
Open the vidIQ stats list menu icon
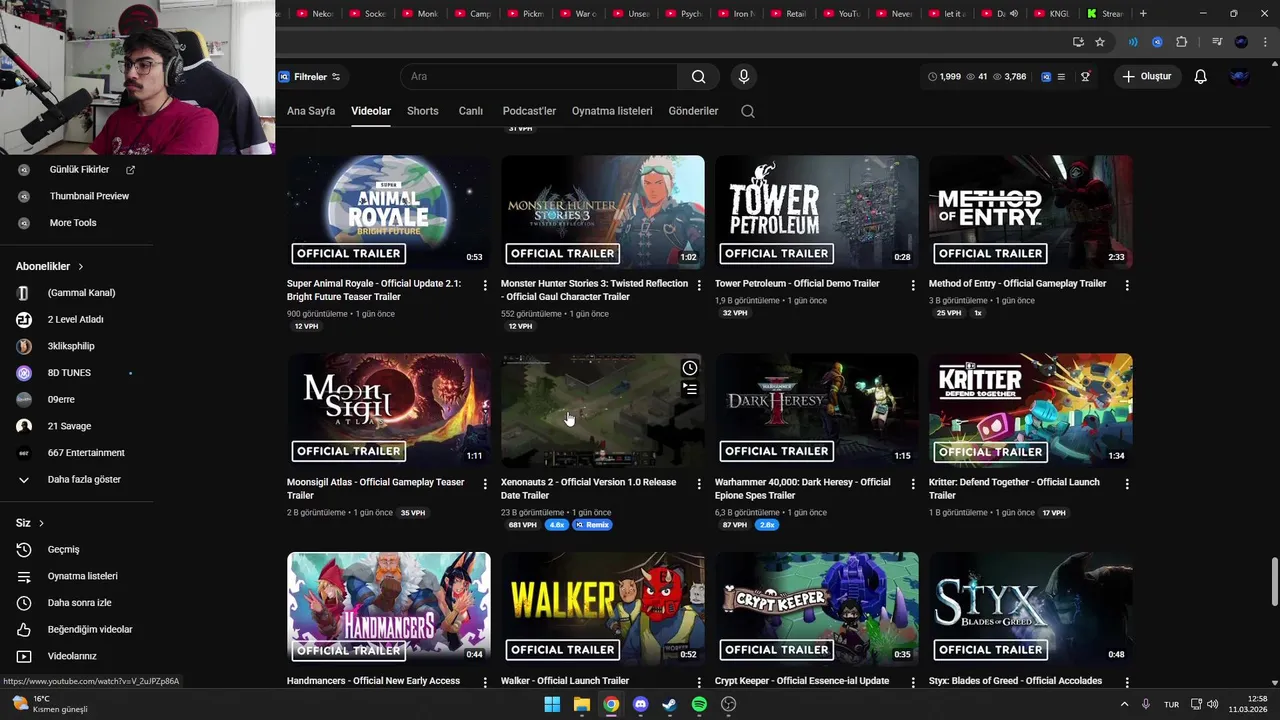[1061, 77]
